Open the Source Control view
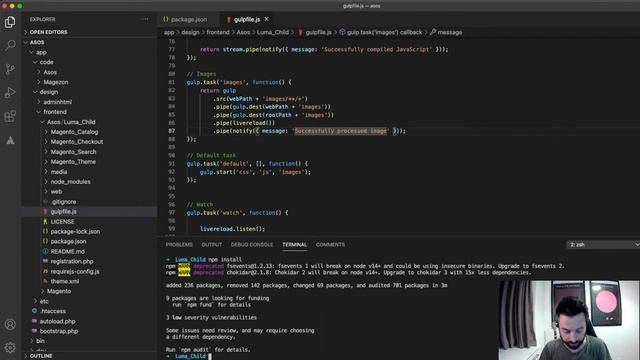 [10, 69]
